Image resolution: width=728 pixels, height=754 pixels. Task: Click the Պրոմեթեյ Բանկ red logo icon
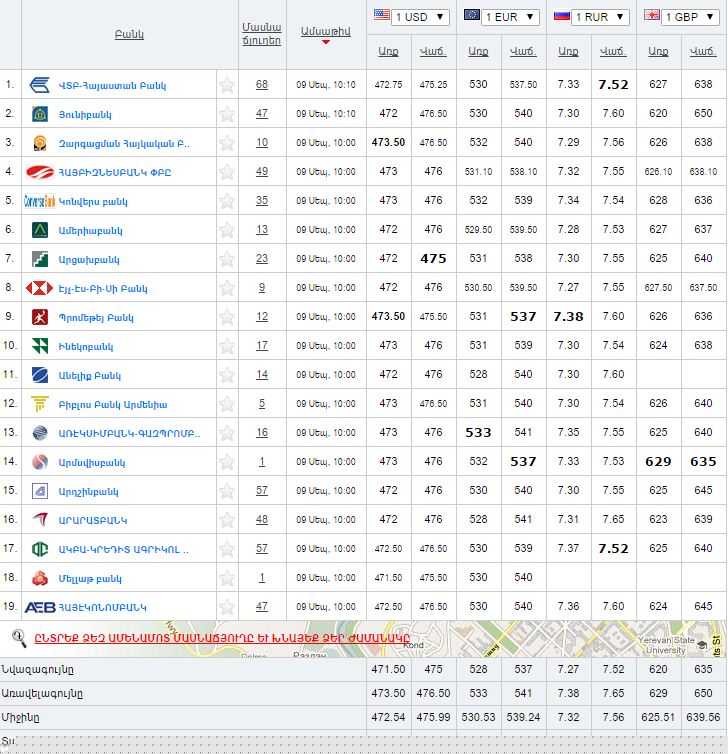(40, 317)
